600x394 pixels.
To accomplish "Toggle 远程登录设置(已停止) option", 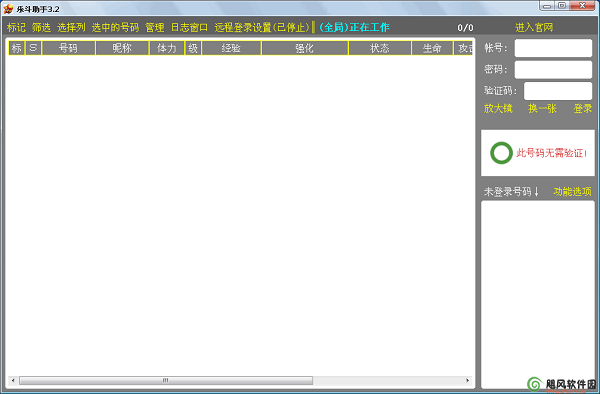I will (x=262, y=28).
